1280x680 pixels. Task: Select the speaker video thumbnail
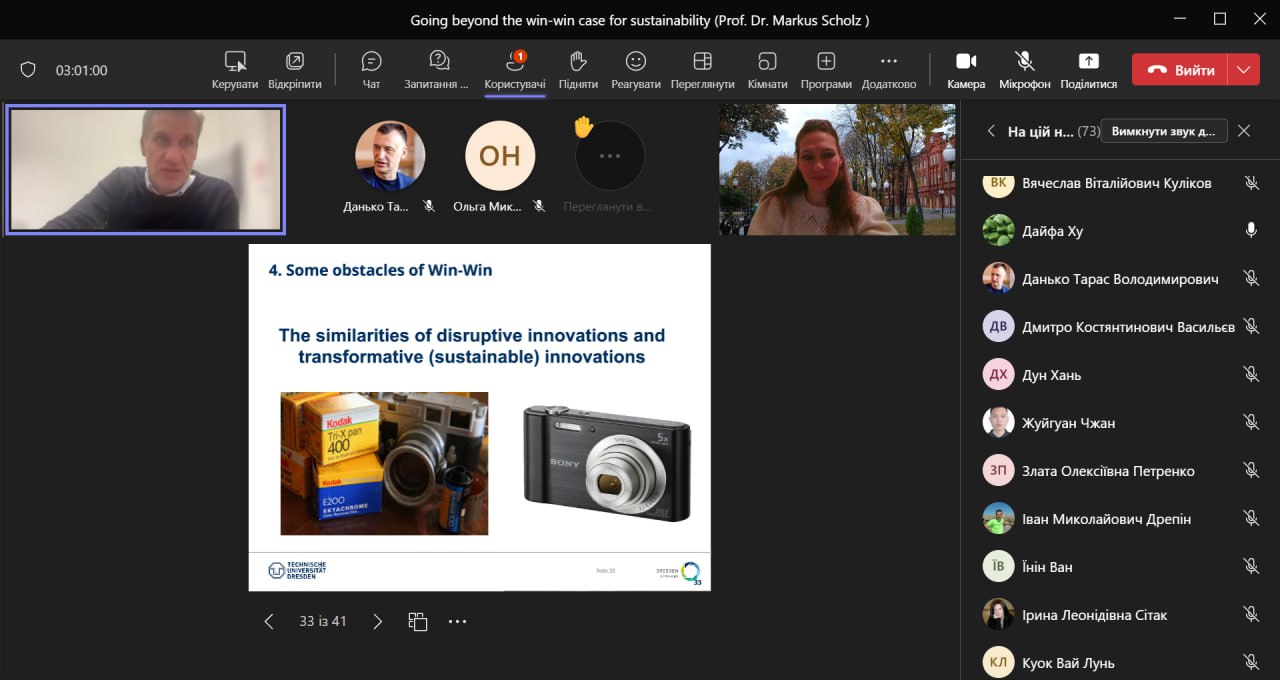point(145,170)
